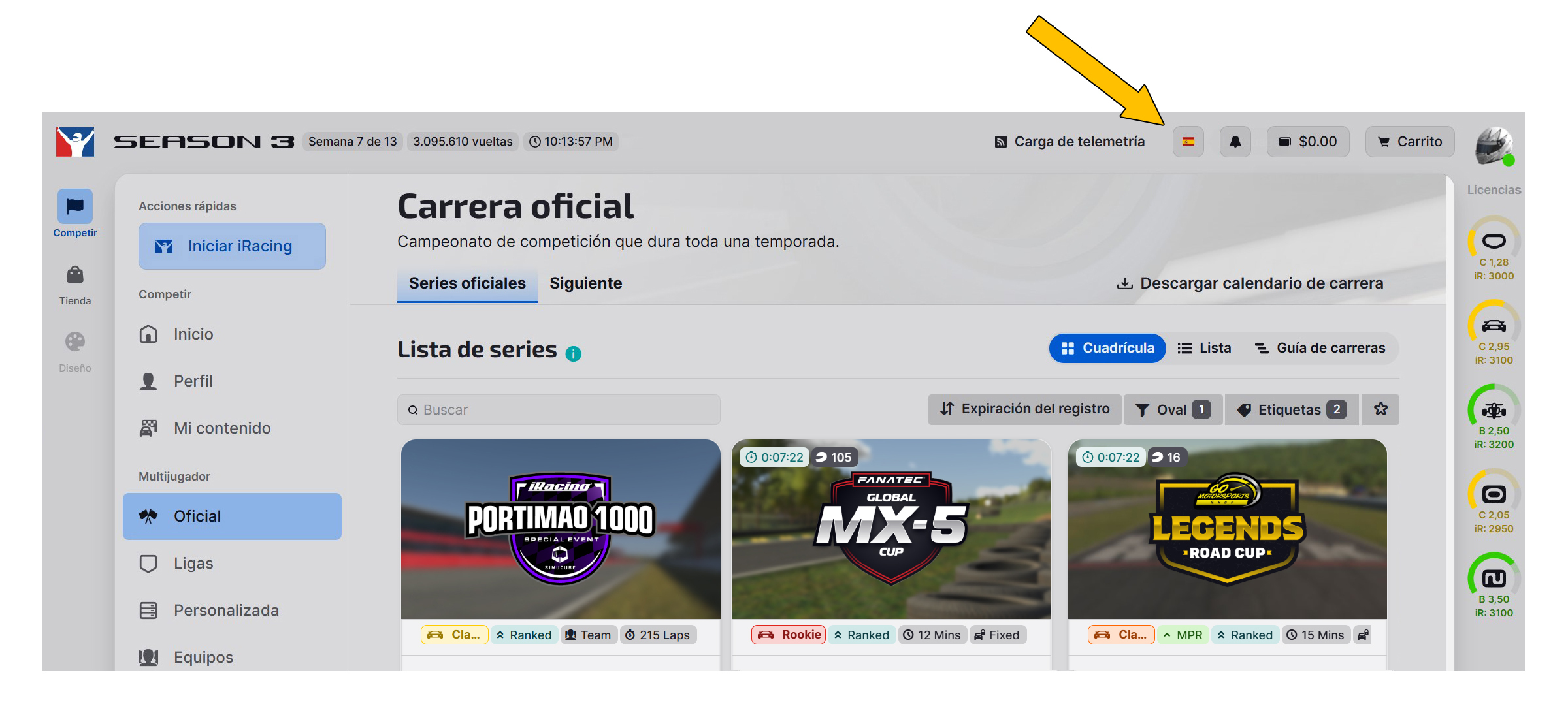The width and height of the screenshot is (1568, 715).
Task: Open the Competir sidebar section
Action: click(x=75, y=214)
